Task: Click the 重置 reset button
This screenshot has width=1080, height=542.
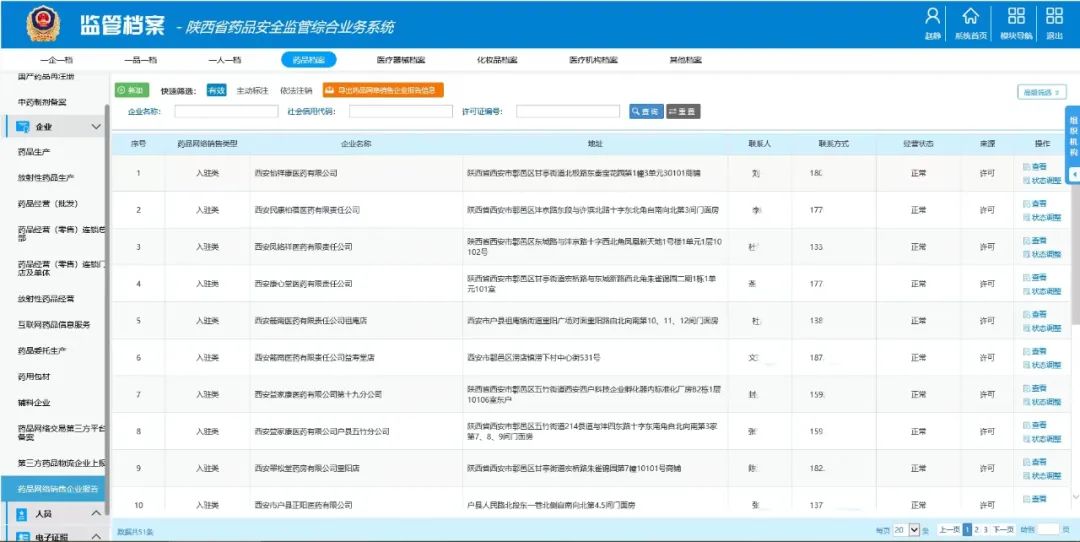Action: 683,111
